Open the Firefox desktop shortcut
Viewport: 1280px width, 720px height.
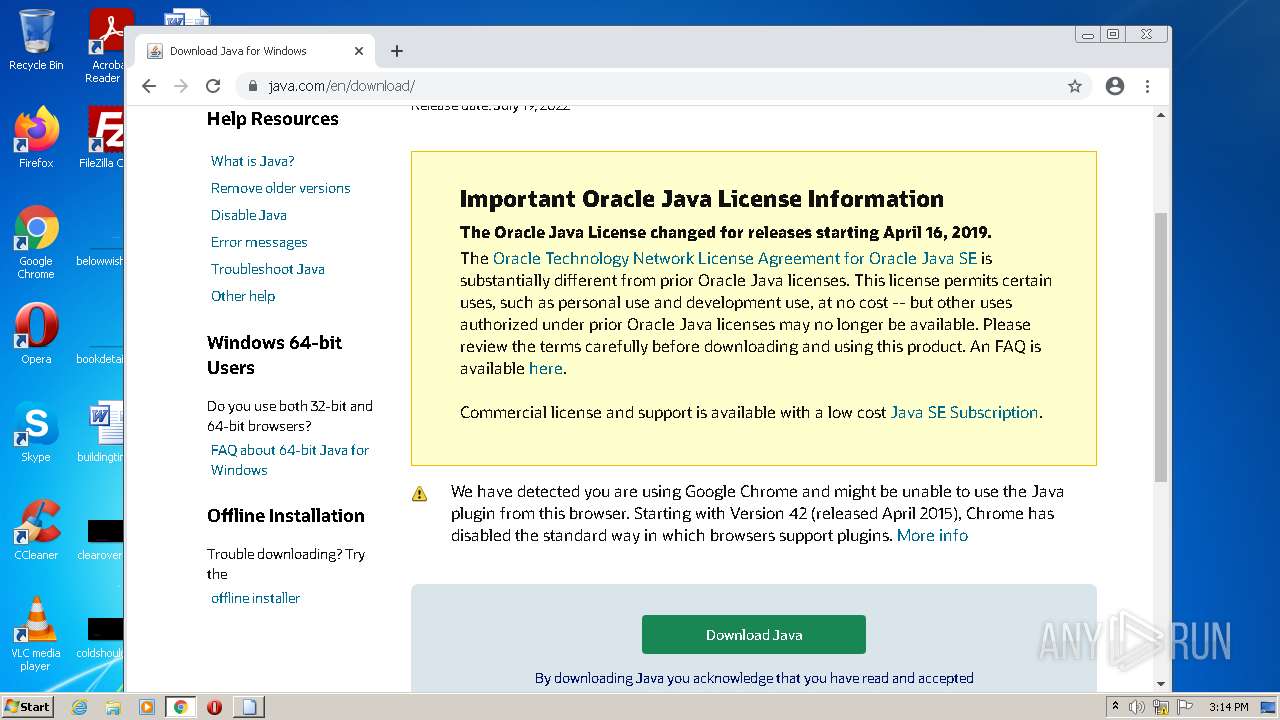pos(36,138)
